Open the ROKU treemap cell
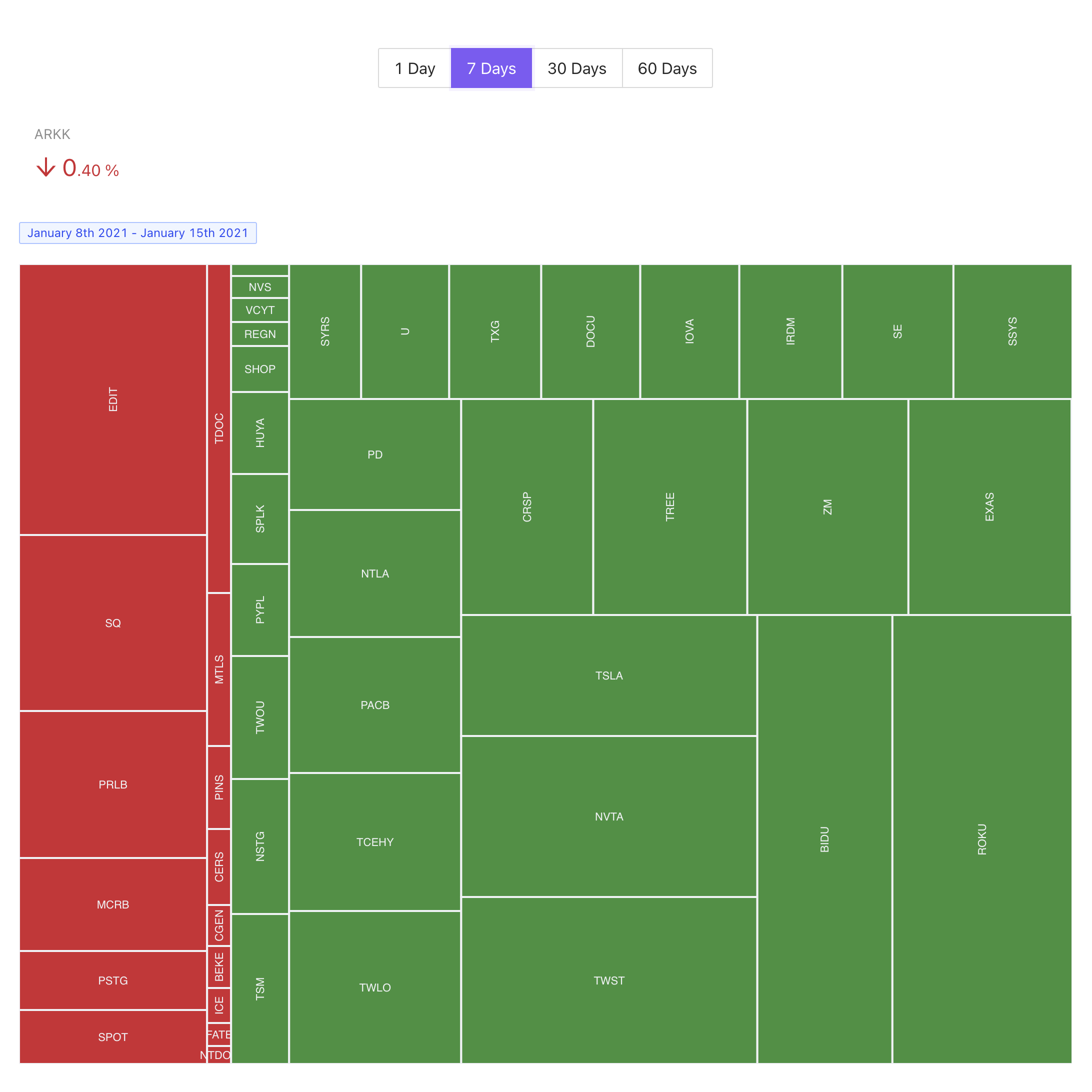Image resolution: width=1092 pixels, height=1092 pixels. 981,839
